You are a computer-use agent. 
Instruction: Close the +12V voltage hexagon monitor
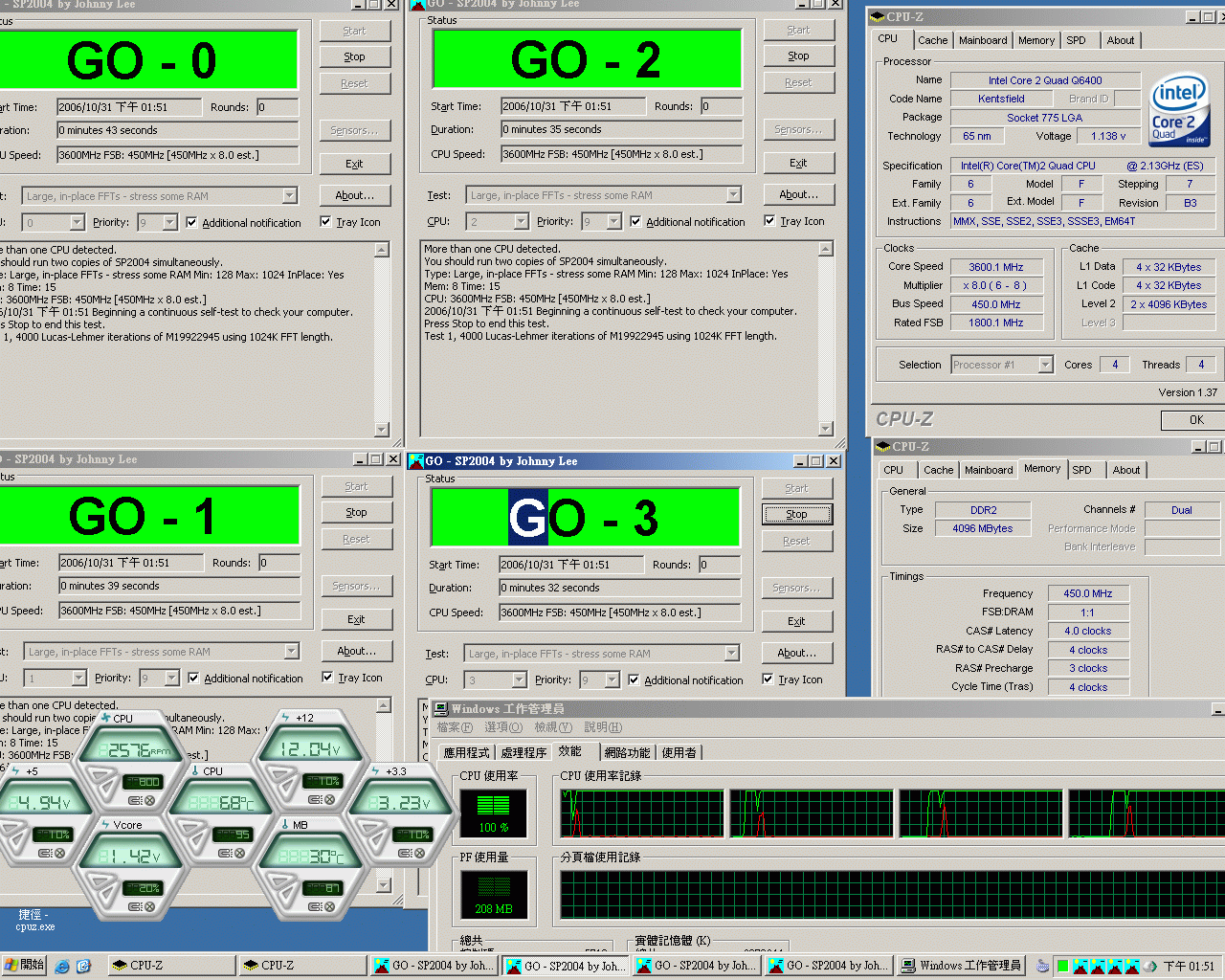pyautogui.click(x=328, y=799)
